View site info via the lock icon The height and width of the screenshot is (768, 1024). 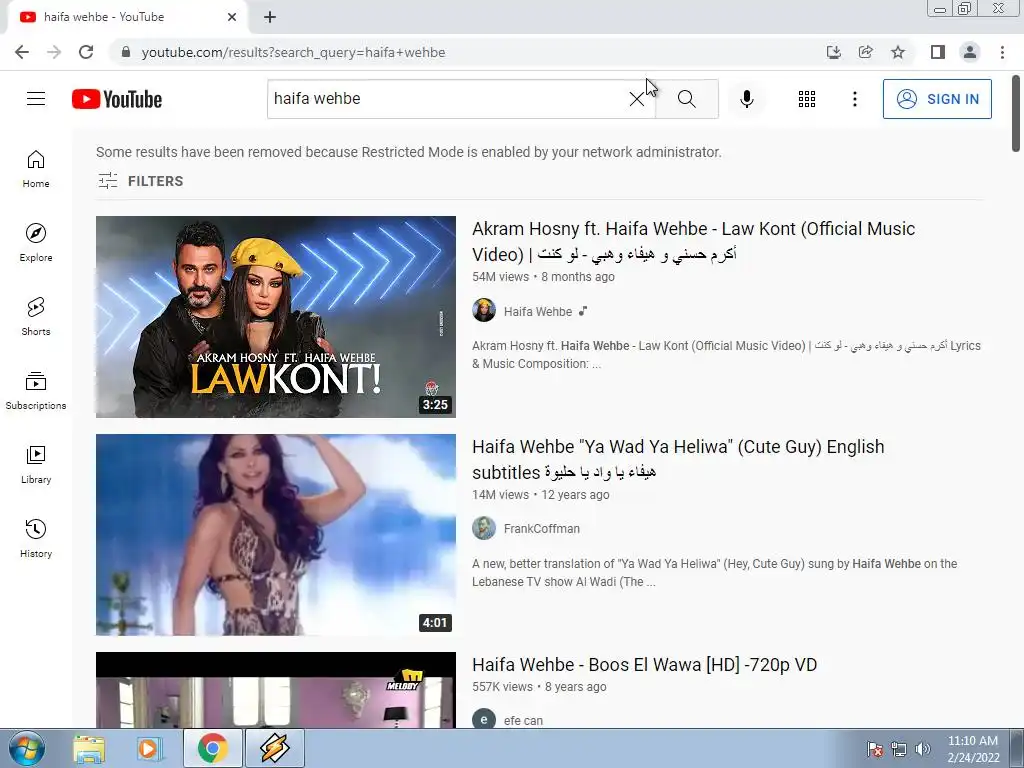coord(126,52)
